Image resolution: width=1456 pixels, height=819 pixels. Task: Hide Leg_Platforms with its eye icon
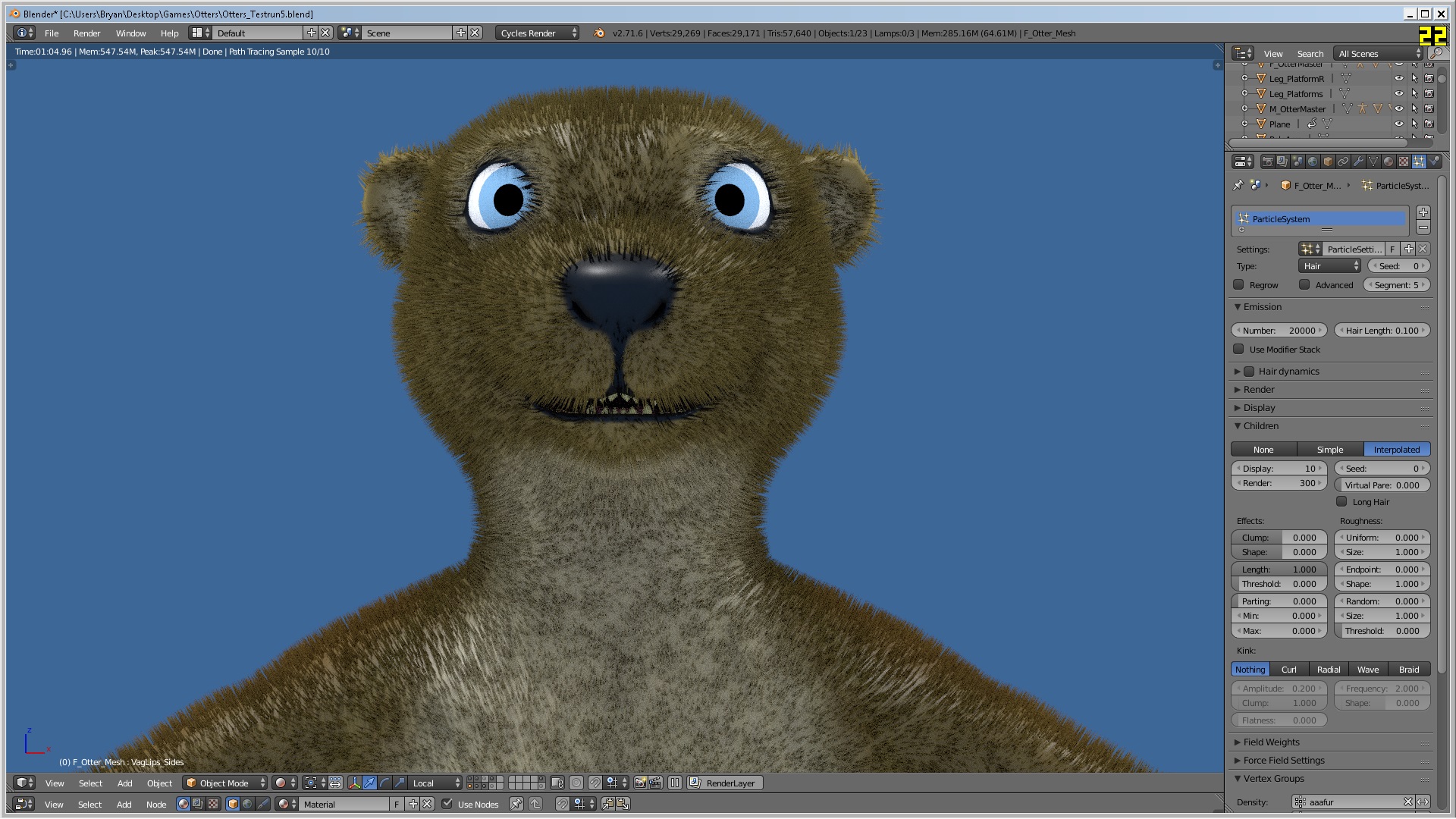click(x=1399, y=94)
